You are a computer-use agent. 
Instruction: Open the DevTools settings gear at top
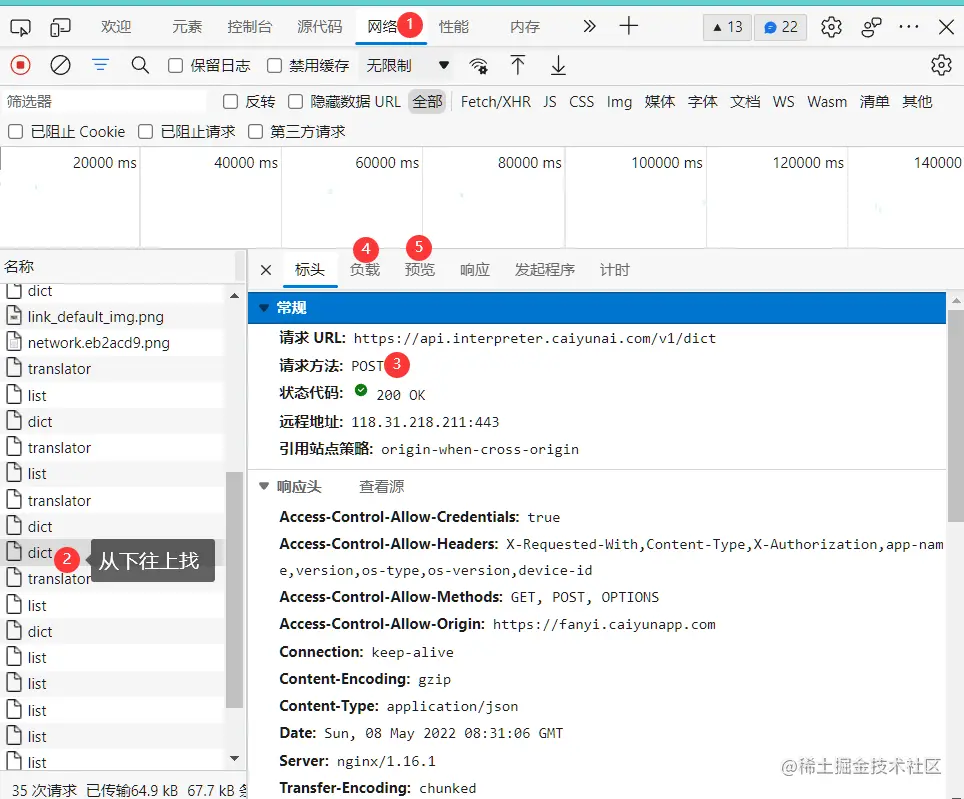pyautogui.click(x=831, y=27)
